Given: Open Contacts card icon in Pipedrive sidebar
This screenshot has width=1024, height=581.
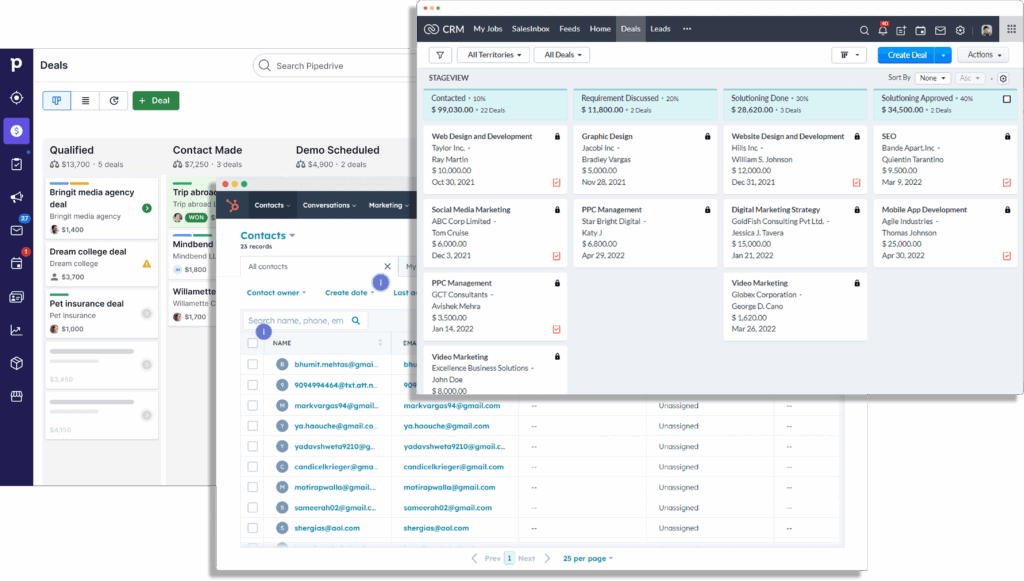Looking at the screenshot, I should point(16,297).
